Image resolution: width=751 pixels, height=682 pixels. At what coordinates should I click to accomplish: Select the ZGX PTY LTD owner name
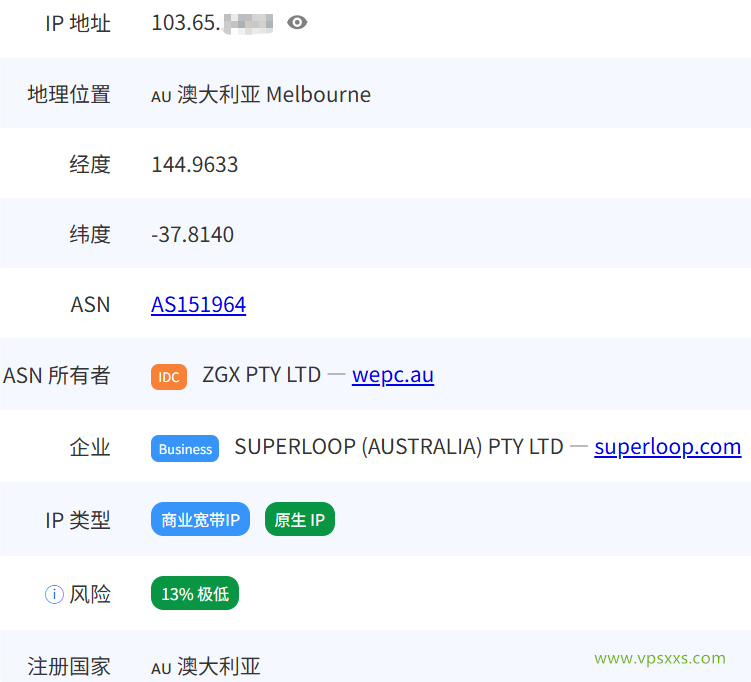(x=262, y=375)
